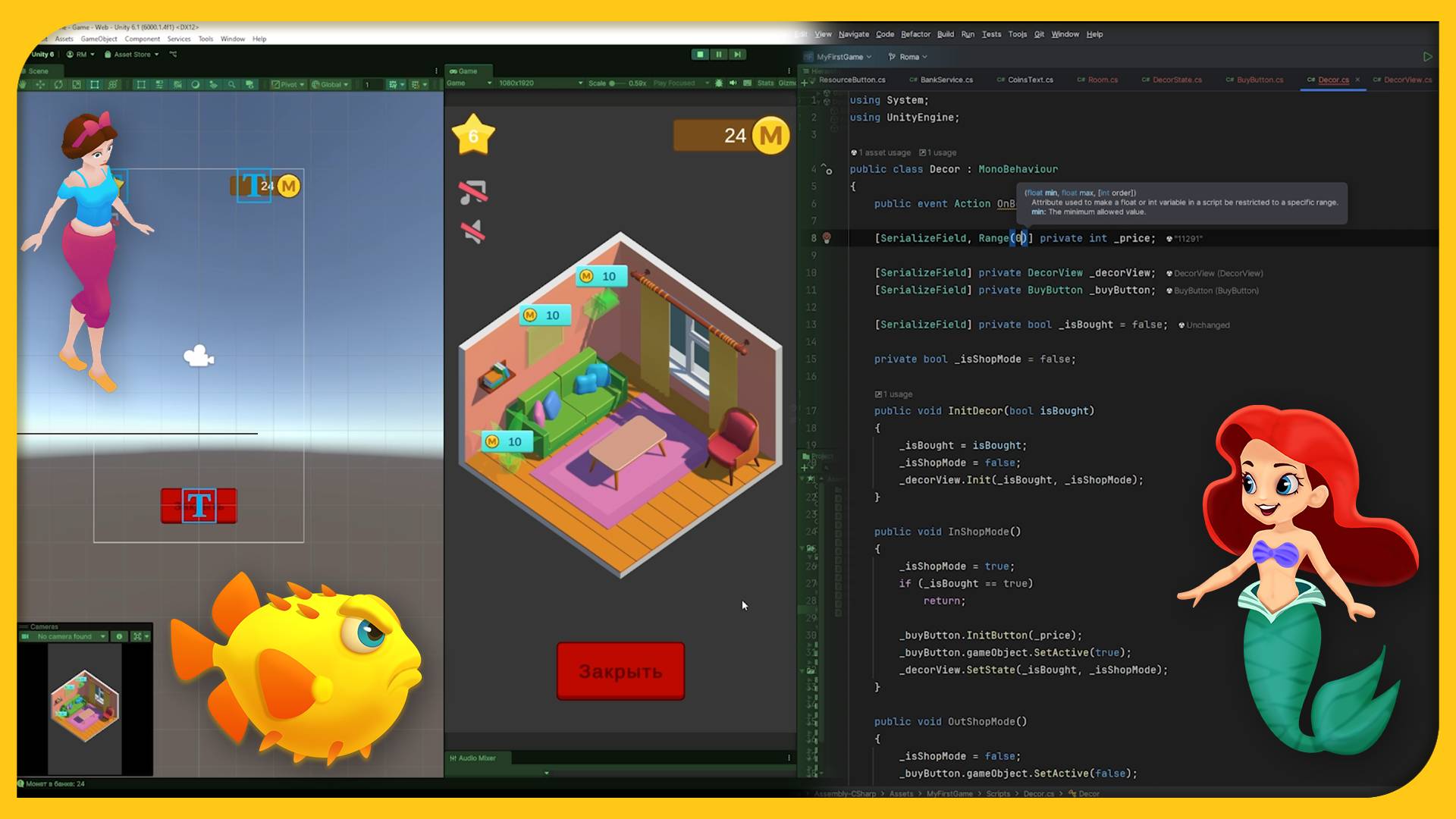Select the red T button object in Scene
The width and height of the screenshot is (1456, 819).
[199, 505]
